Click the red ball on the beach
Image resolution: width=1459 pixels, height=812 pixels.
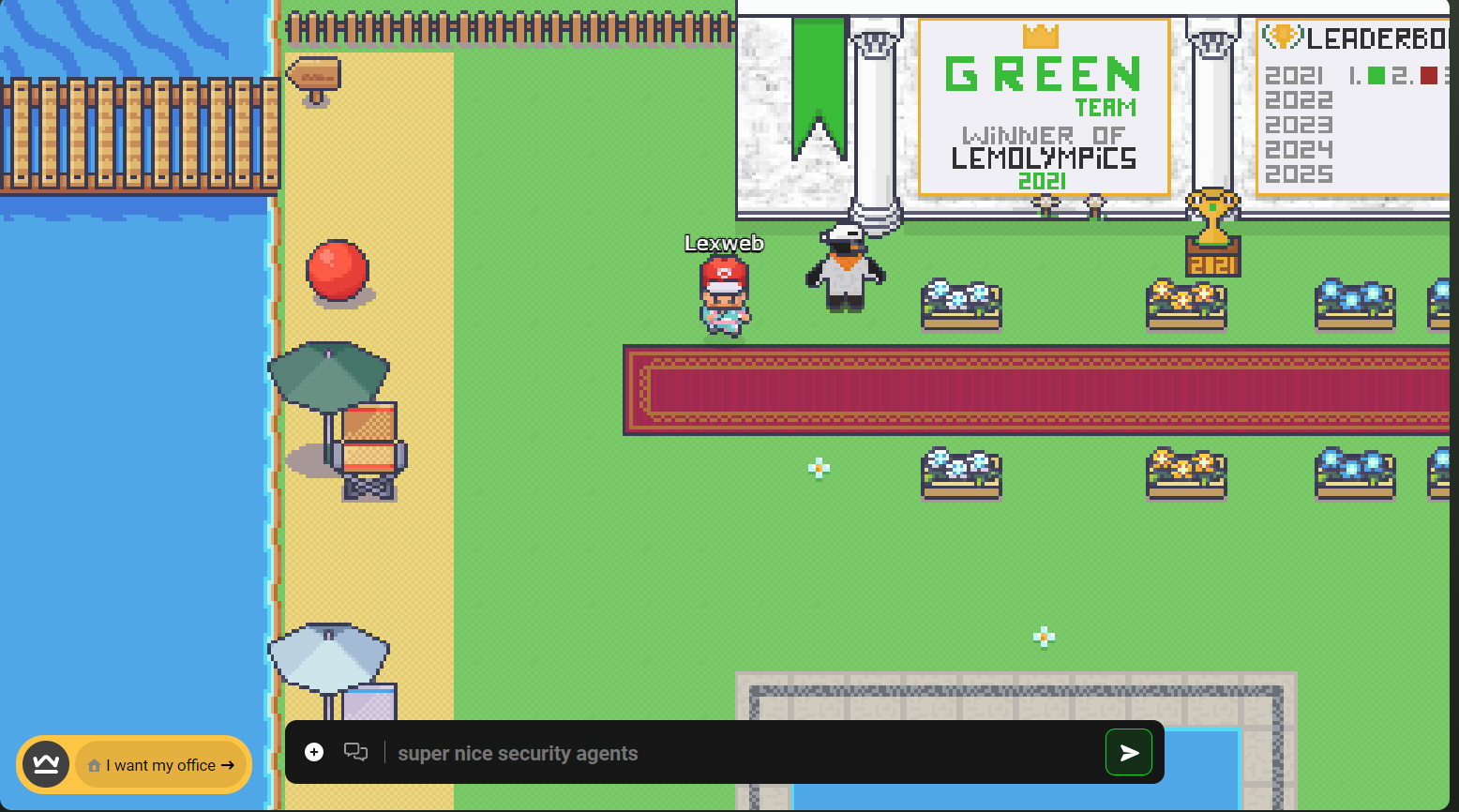pyautogui.click(x=338, y=270)
